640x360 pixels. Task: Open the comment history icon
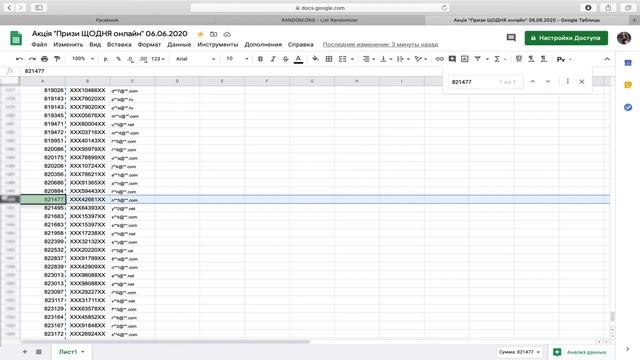511,38
